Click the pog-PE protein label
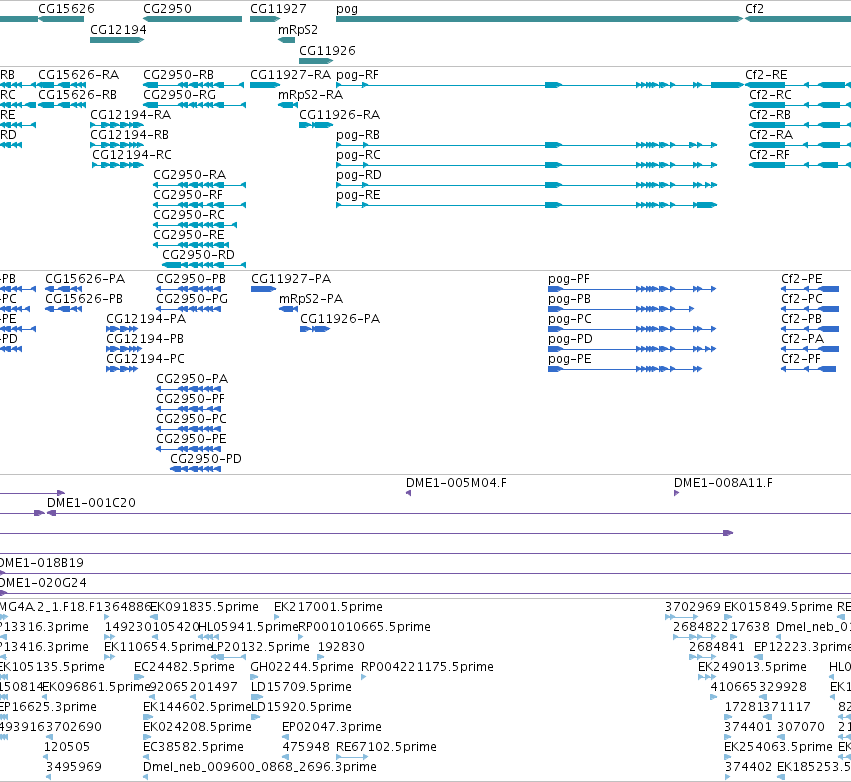Screen dimensions: 851x782 569,359
